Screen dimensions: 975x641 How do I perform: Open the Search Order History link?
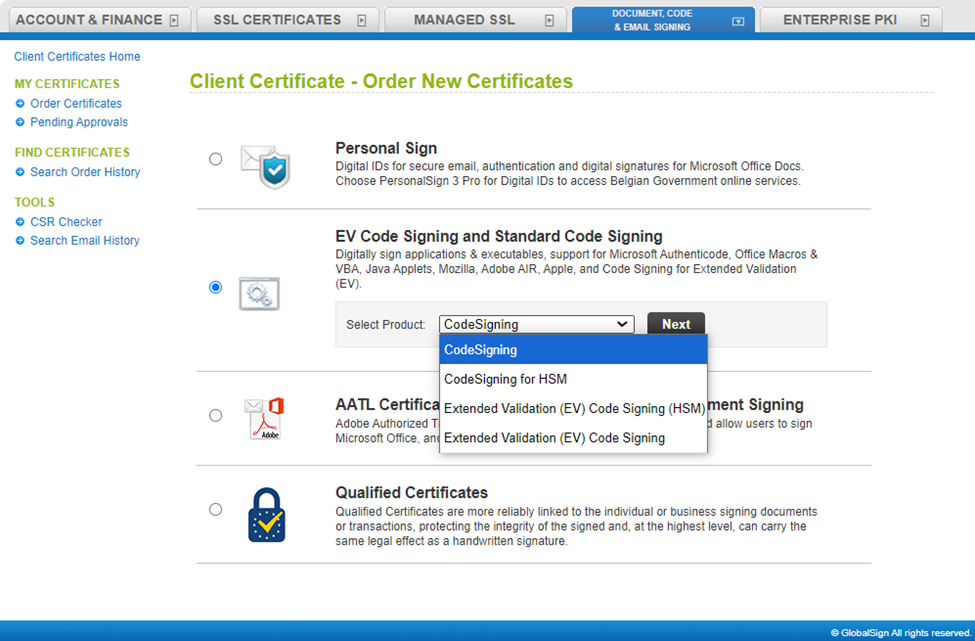(x=85, y=172)
